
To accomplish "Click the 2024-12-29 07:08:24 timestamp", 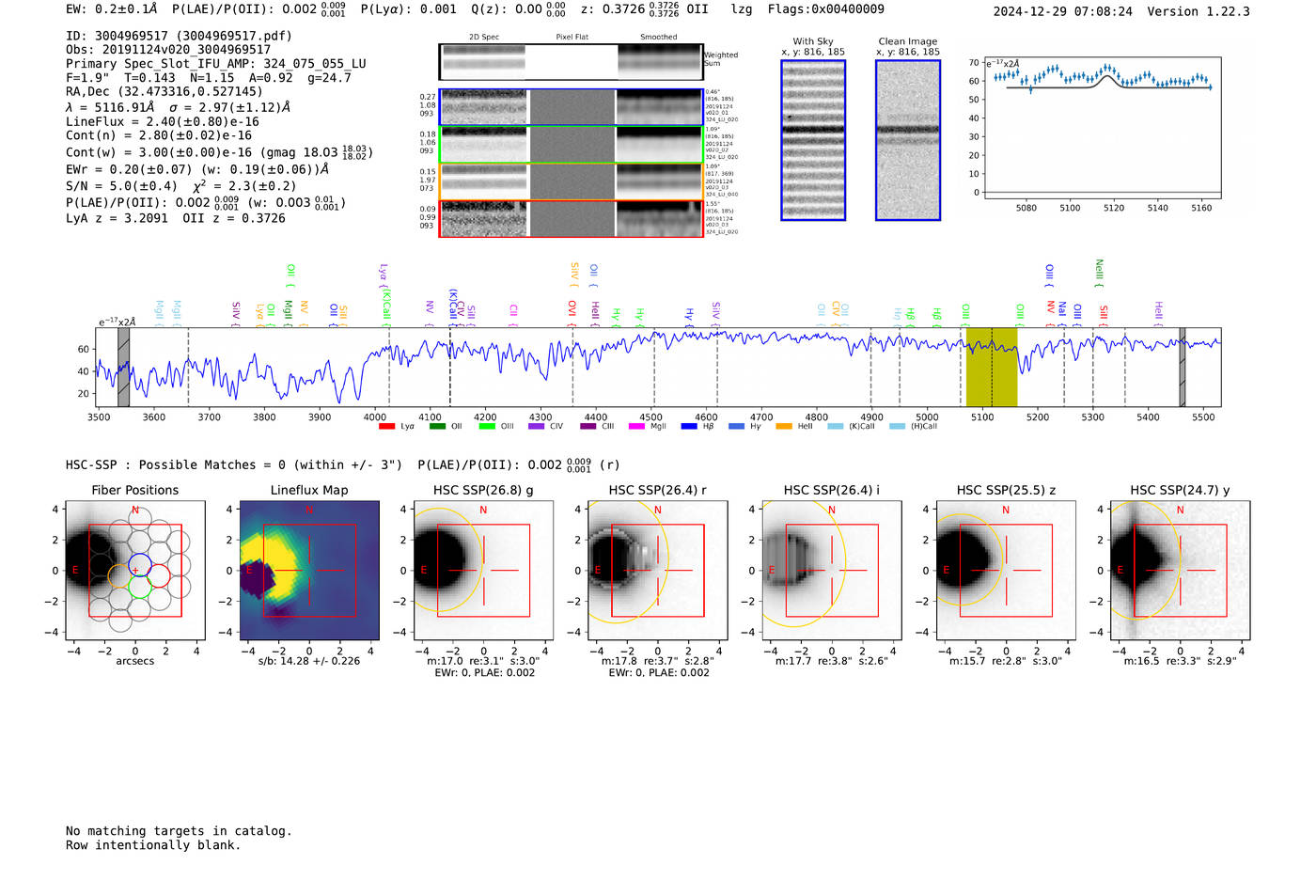I will pos(1063,11).
